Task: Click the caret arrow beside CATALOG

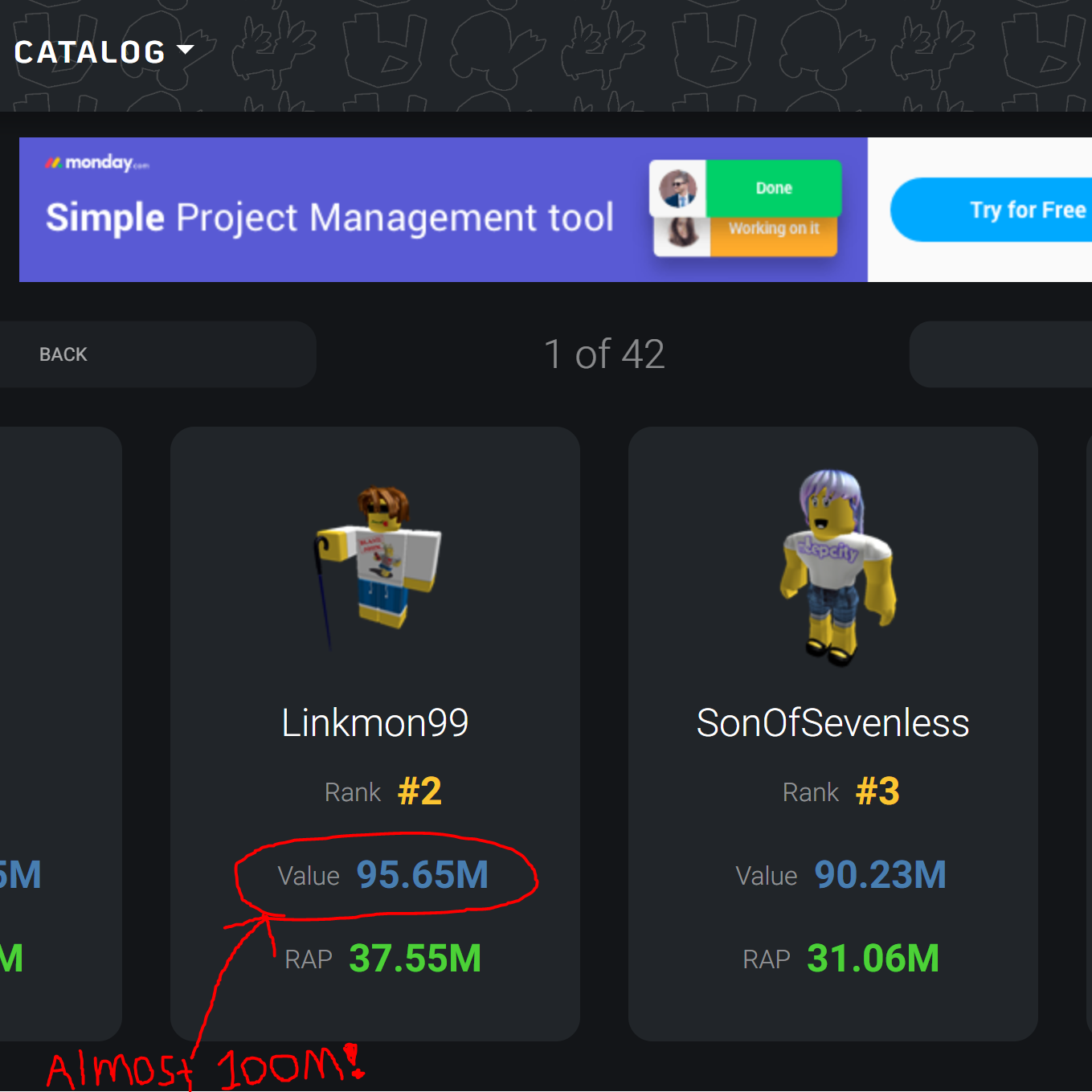Action: point(185,50)
